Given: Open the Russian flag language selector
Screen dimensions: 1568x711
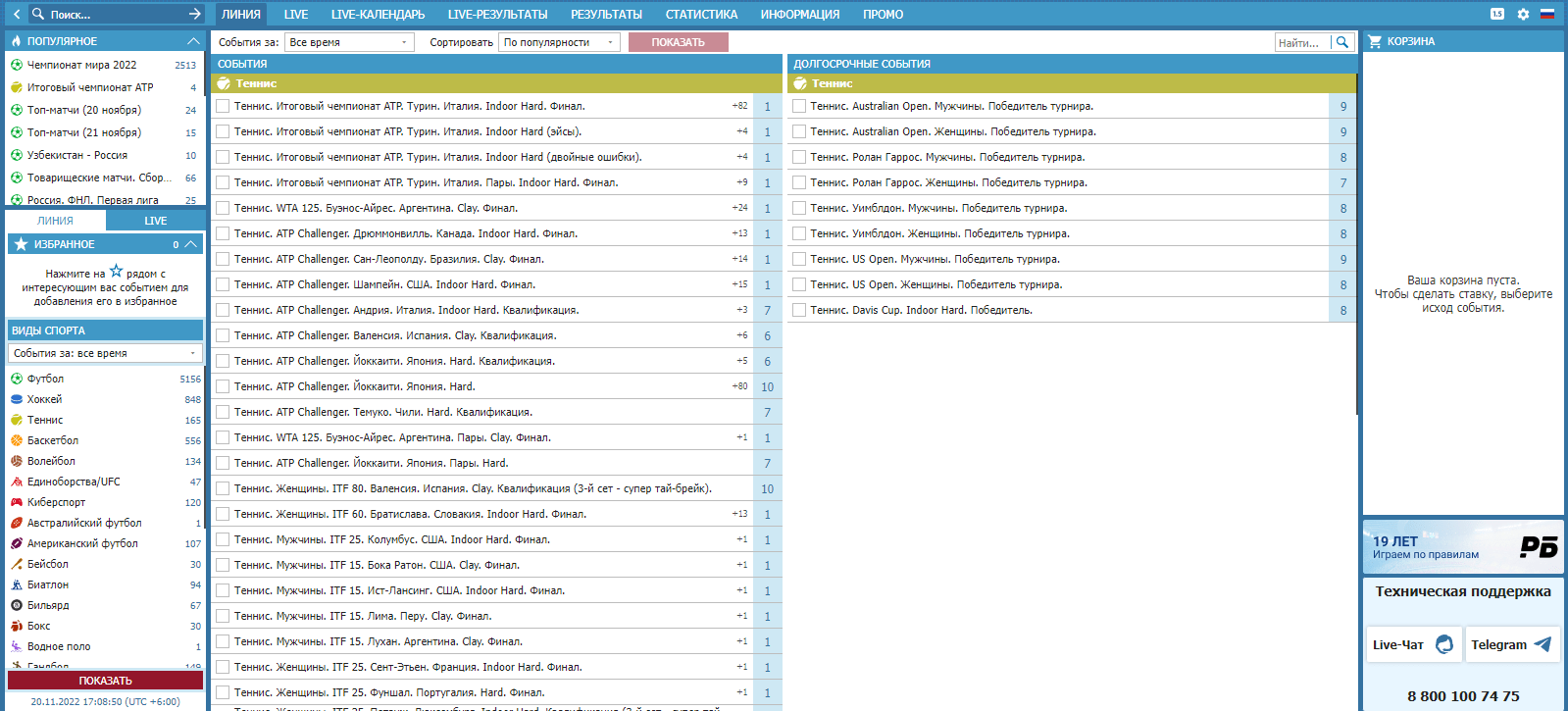Looking at the screenshot, I should coord(1547,14).
